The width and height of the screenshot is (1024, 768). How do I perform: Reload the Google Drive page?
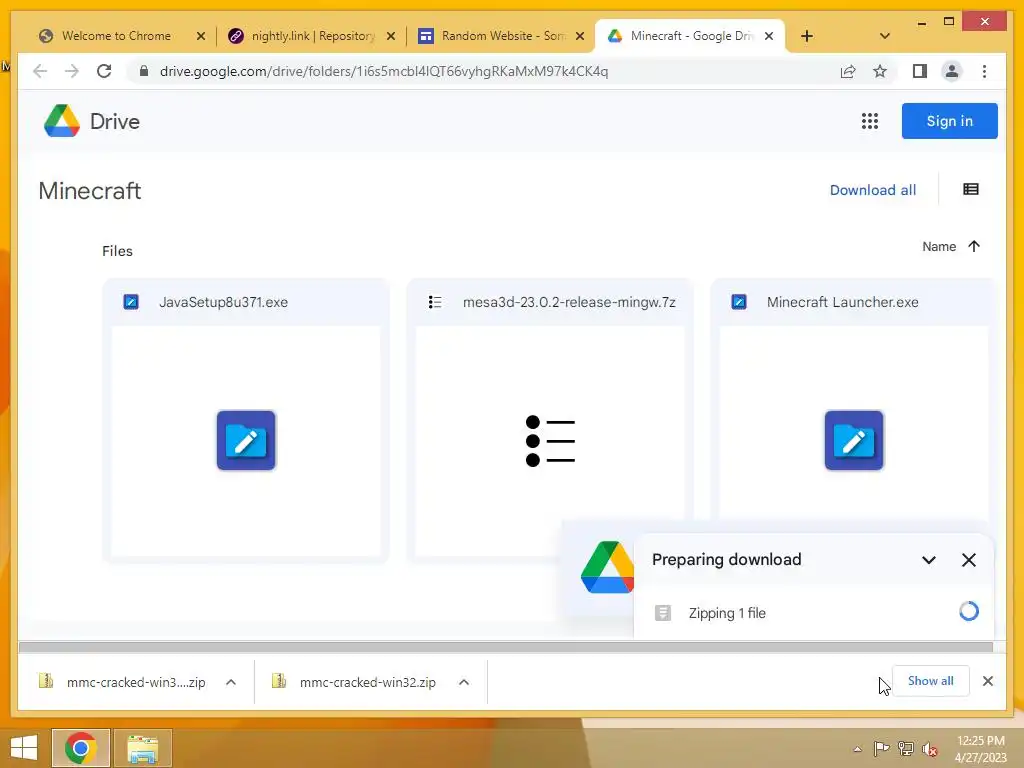coord(104,71)
